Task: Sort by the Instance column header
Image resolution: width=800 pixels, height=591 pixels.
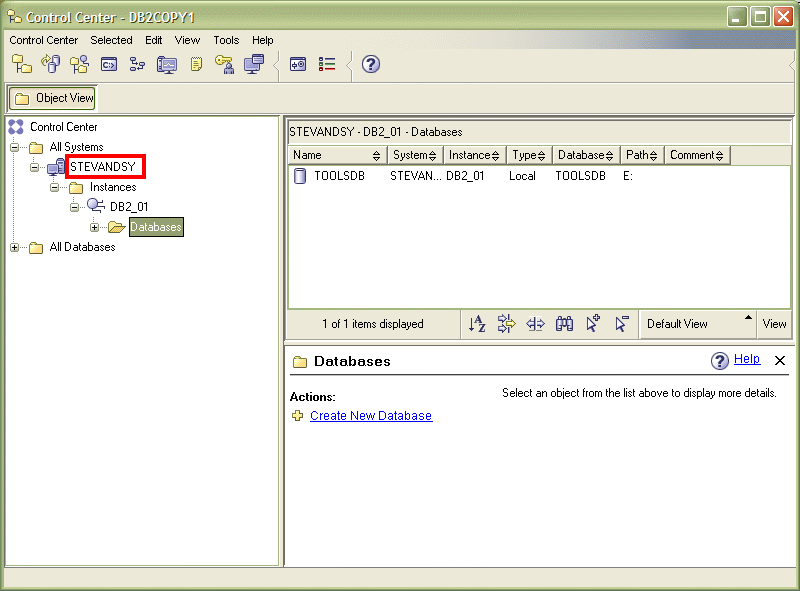Action: click(474, 155)
